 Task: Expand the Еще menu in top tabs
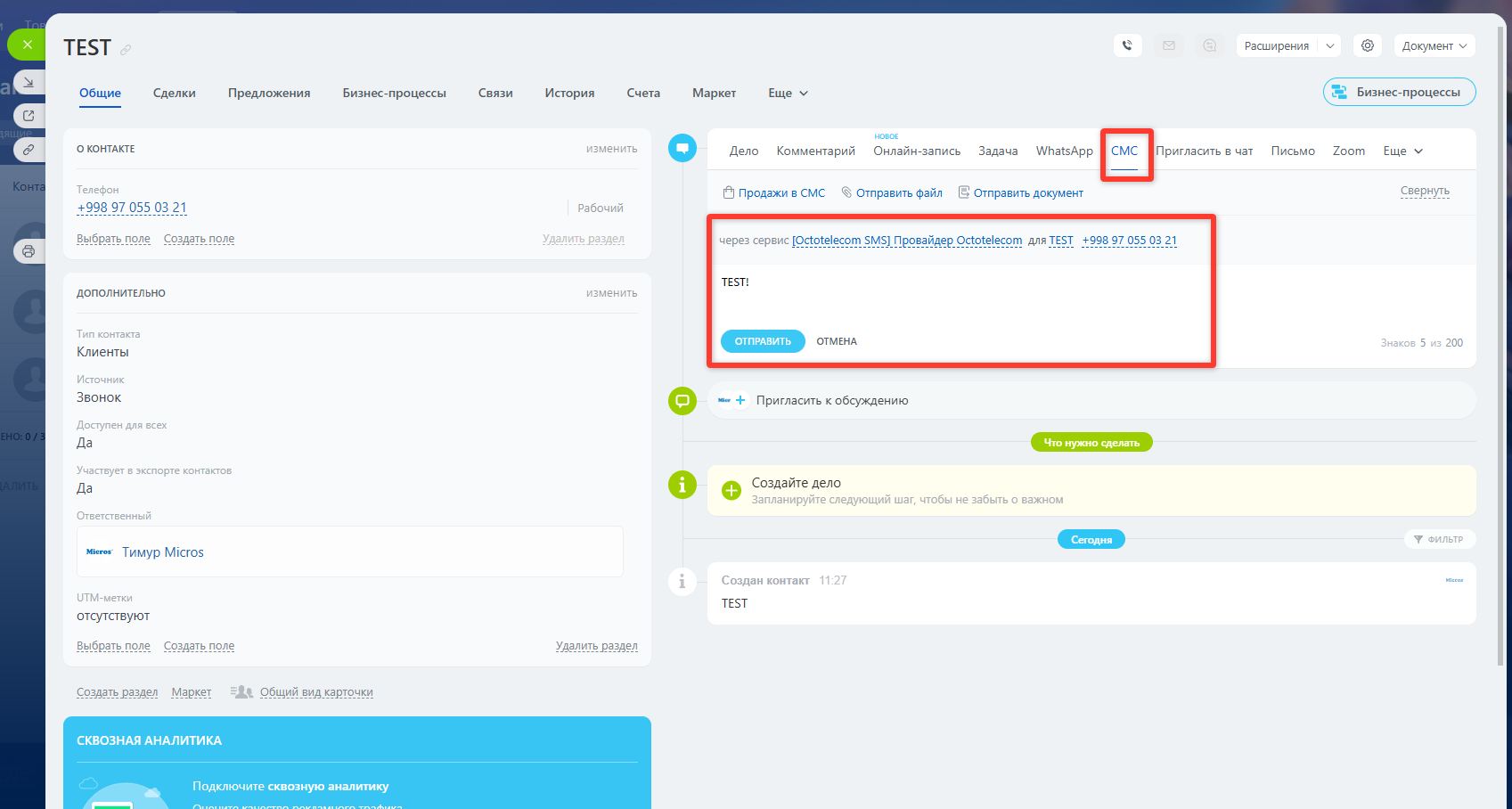tap(788, 93)
